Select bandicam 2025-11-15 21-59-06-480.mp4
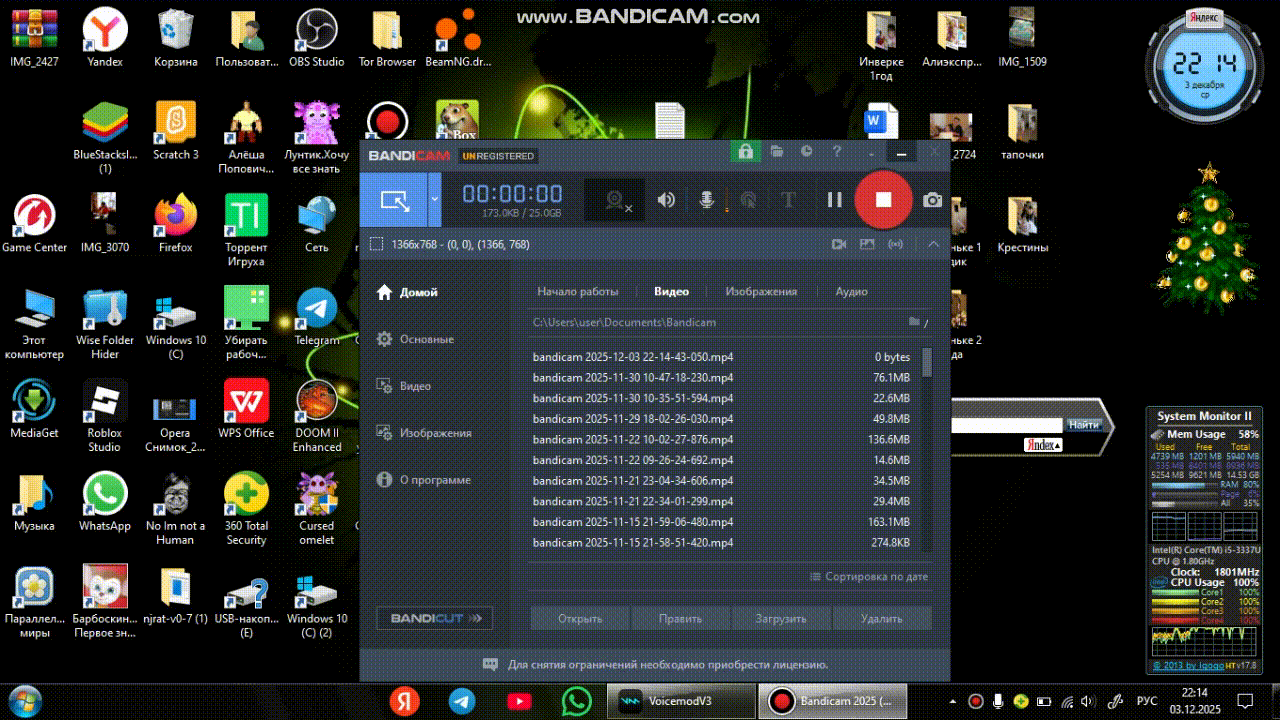 click(x=722, y=522)
